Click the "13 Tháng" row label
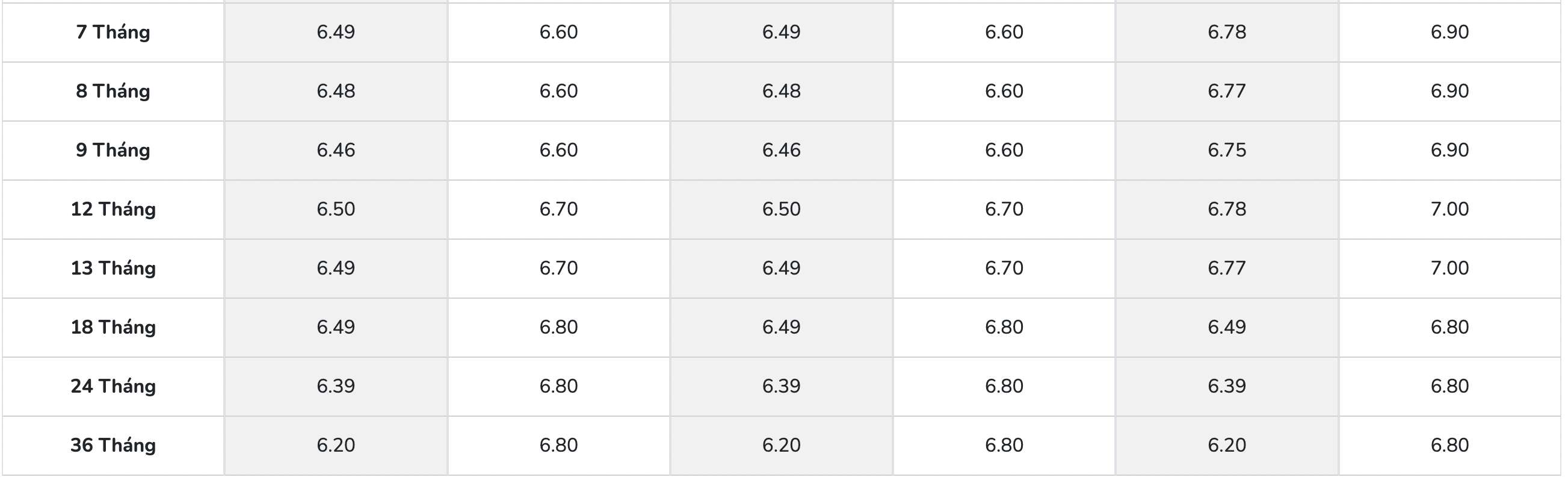1568x483 pixels. click(113, 268)
